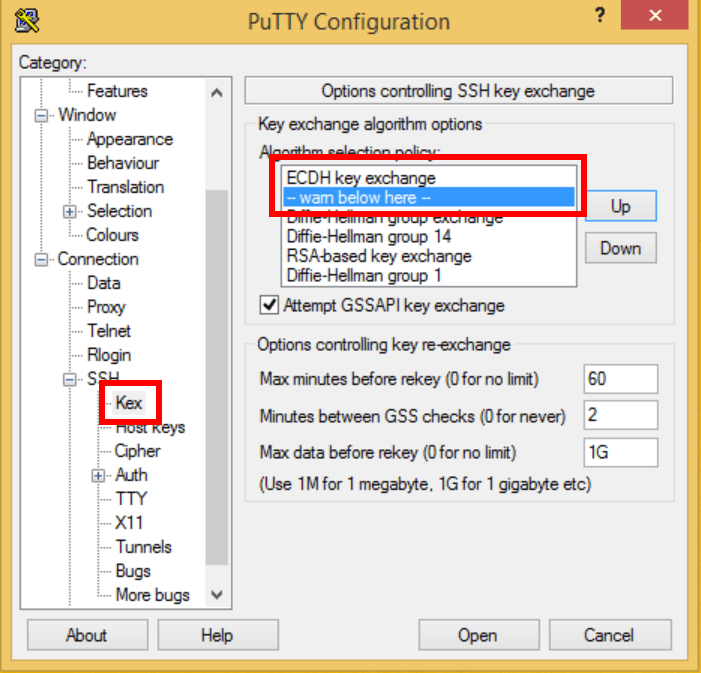This screenshot has width=701, height=673.
Task: Expand the Selection tree node
Action: point(69,212)
